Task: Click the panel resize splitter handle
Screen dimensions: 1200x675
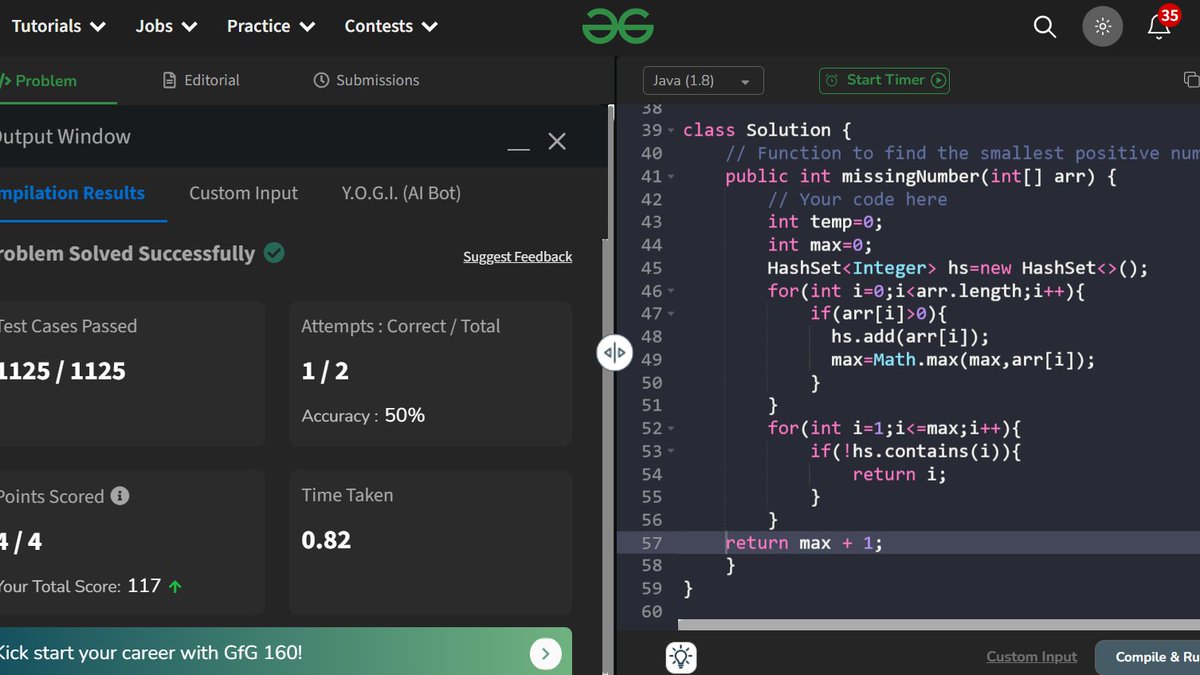Action: point(615,352)
